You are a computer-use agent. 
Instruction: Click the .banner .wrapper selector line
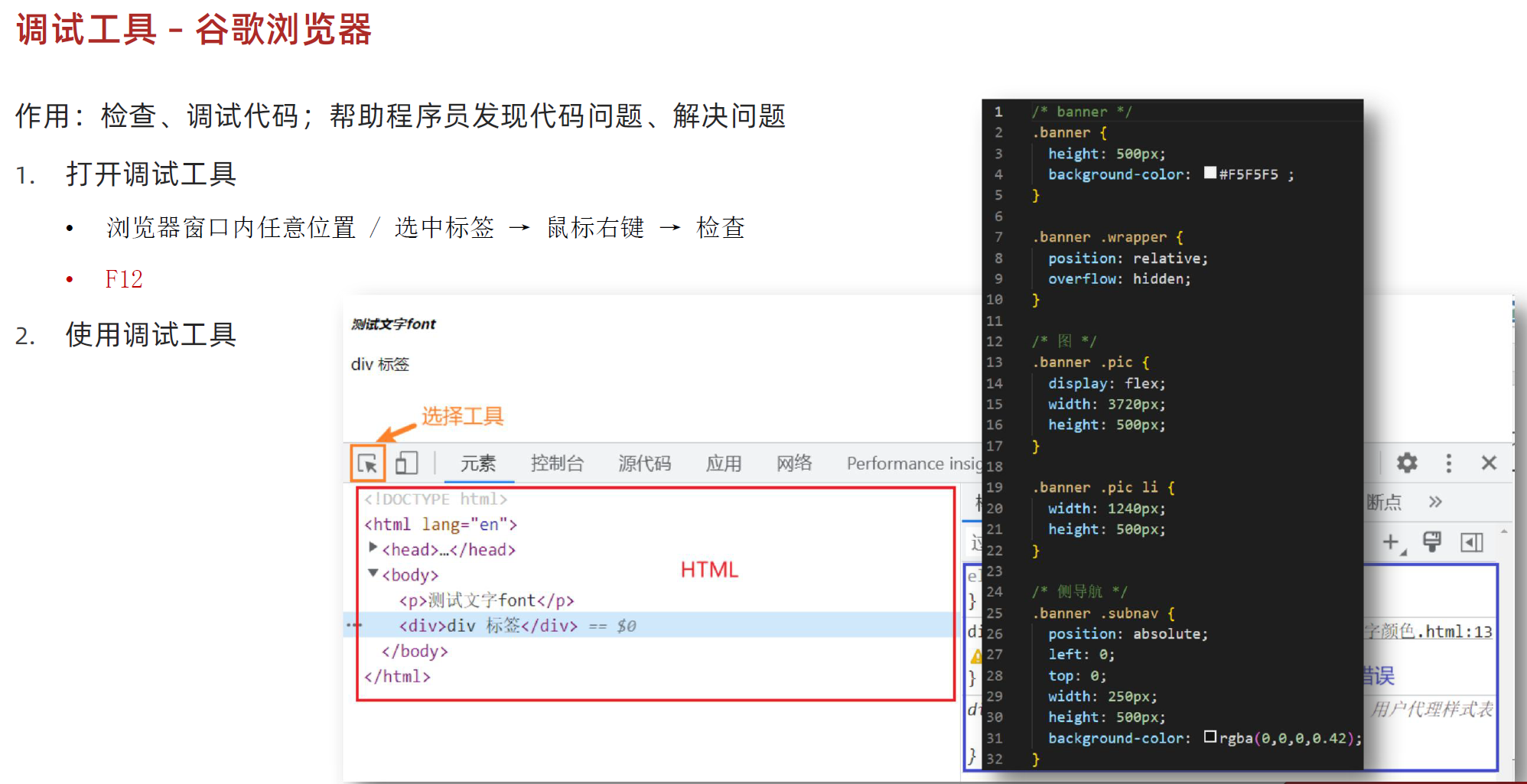[1108, 237]
